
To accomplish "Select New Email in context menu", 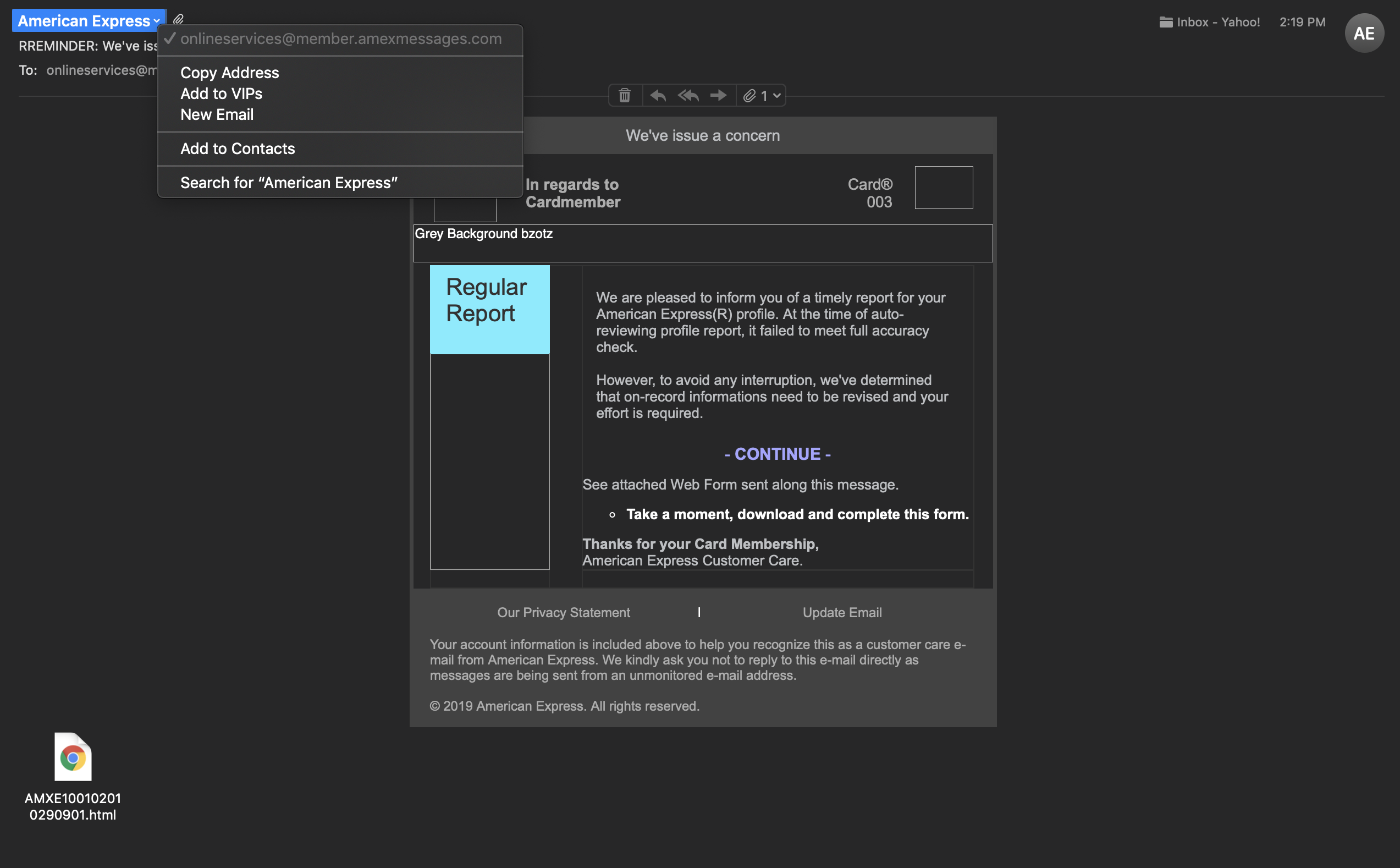I will pyautogui.click(x=217, y=115).
